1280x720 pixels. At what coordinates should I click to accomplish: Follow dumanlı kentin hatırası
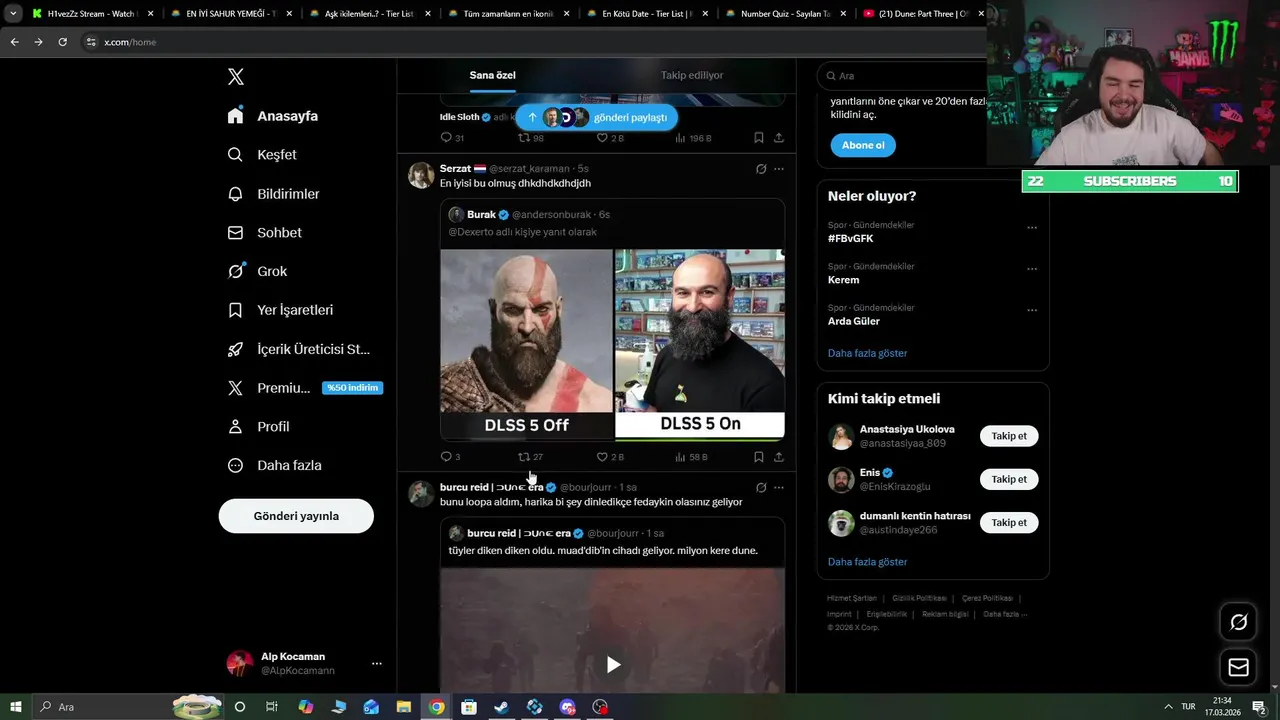(x=1009, y=522)
